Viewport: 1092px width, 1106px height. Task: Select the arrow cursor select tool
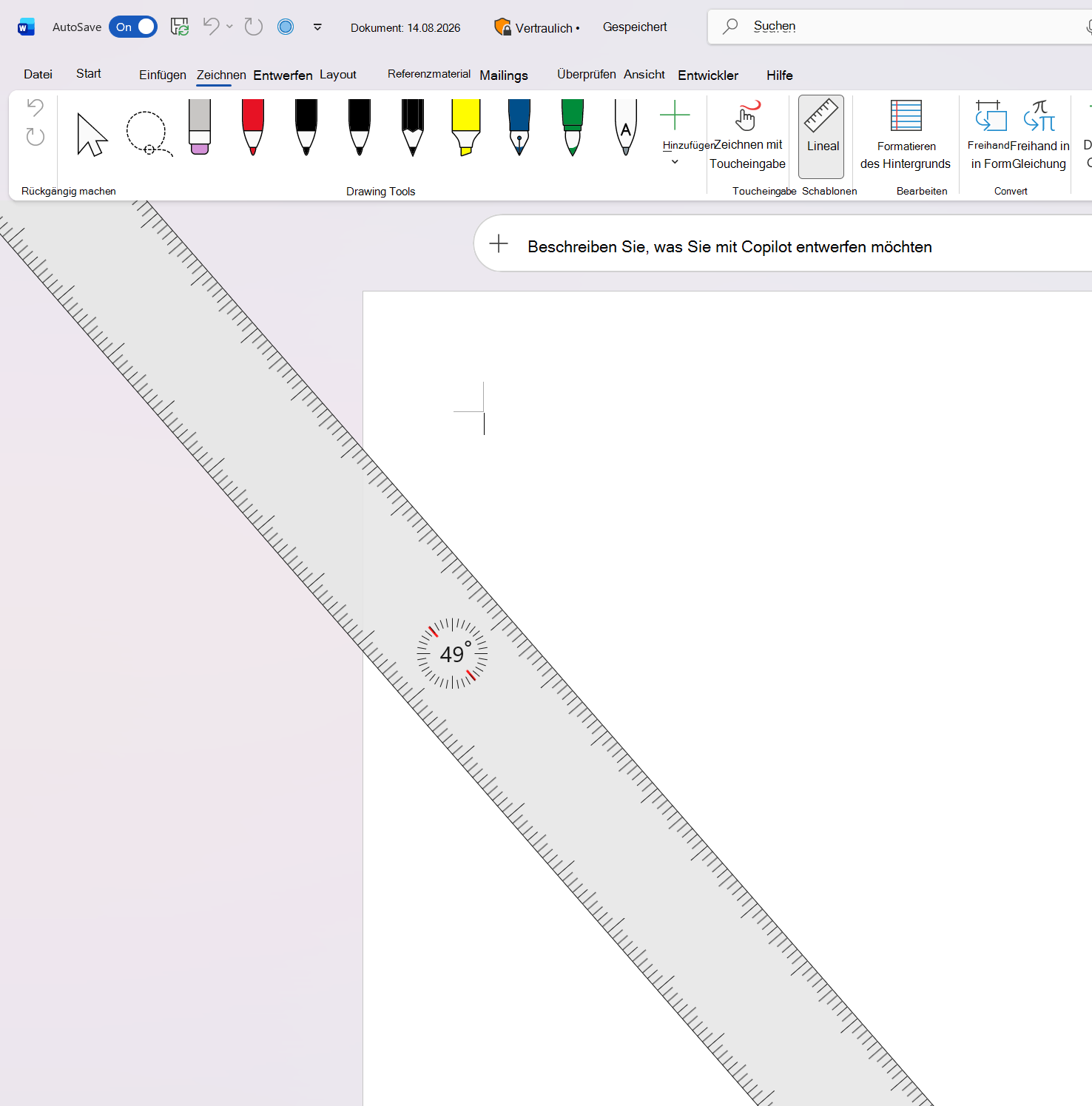92,134
